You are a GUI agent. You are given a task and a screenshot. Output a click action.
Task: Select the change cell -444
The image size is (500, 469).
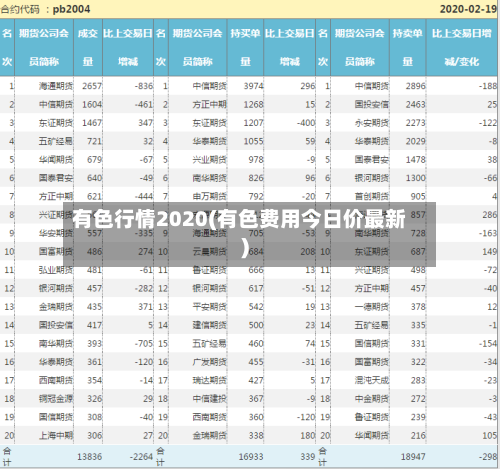[144, 196]
